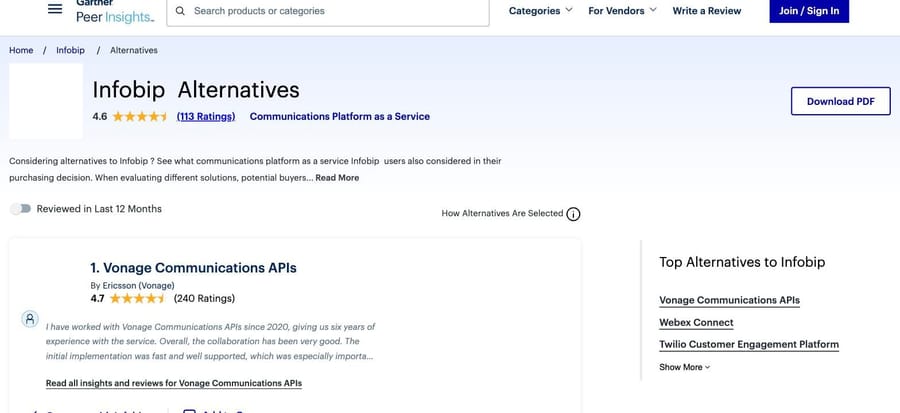This screenshot has height=413, width=900.
Task: Toggle Reviewed in Last 12 Months switch
Action: coord(21,209)
